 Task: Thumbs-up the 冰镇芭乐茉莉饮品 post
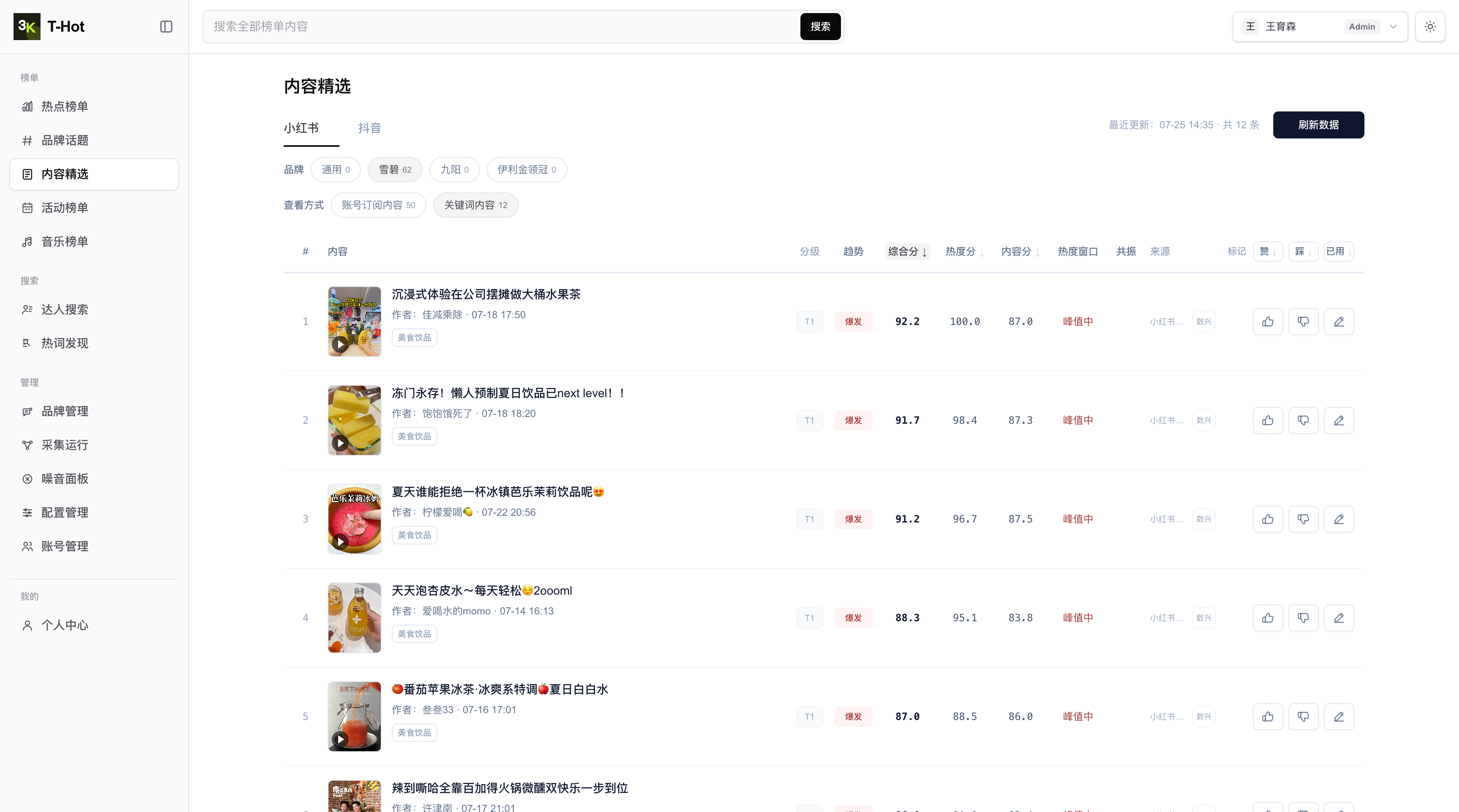(x=1268, y=519)
